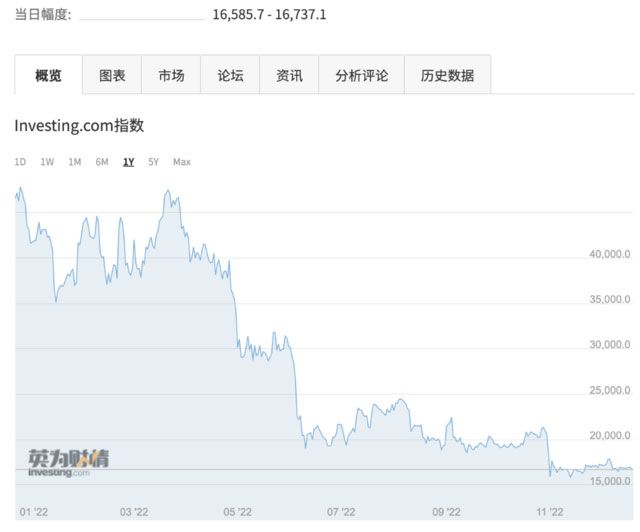Choose the 1Y chart range

[x=128, y=162]
